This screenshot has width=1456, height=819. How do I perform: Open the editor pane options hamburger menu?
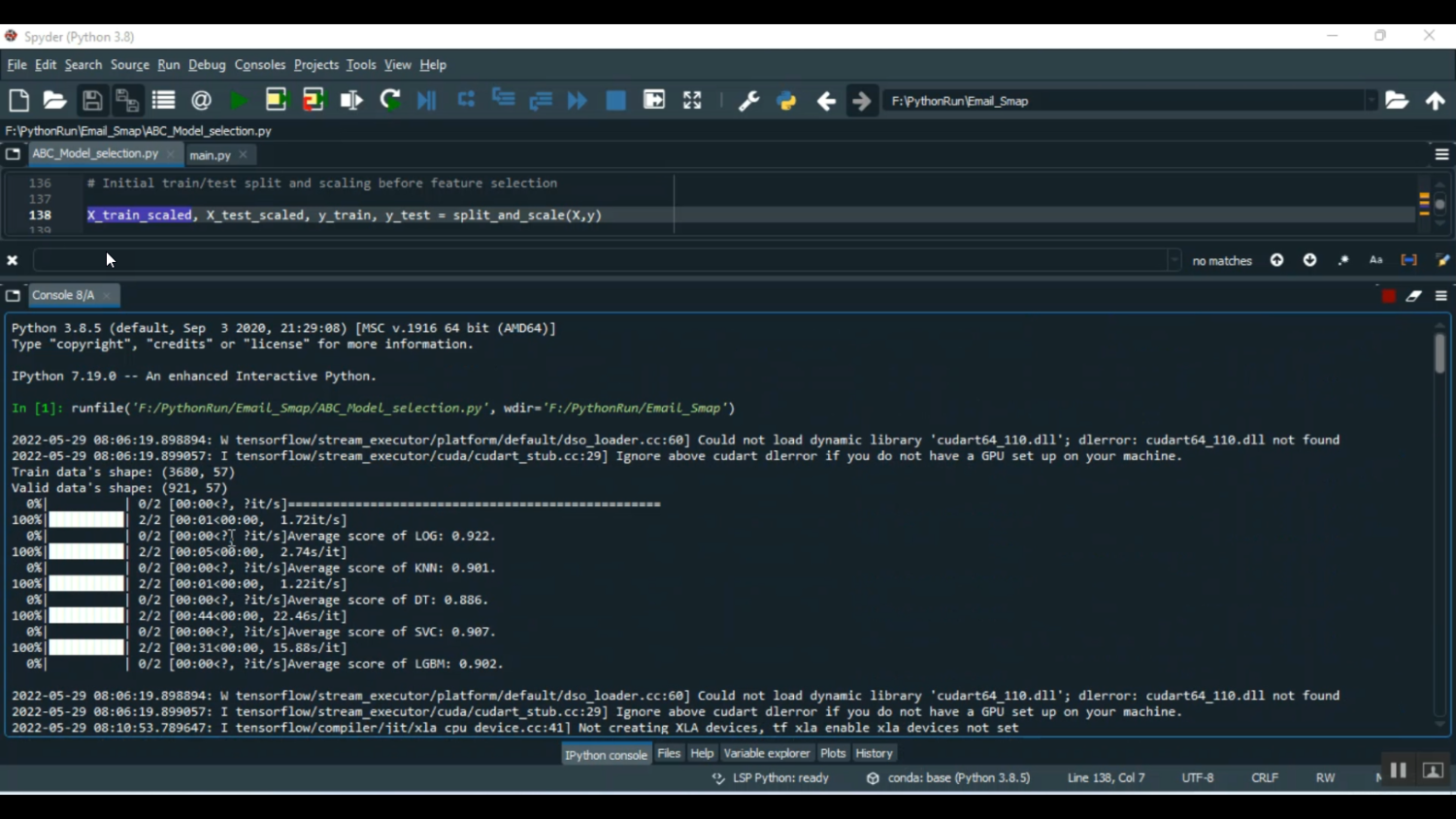[1442, 153]
